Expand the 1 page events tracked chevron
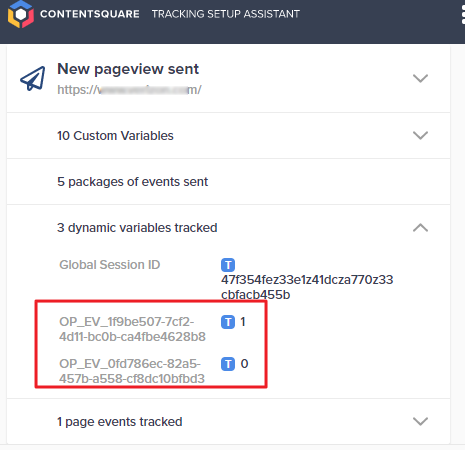Screen dimensions: 465x450 point(420,421)
